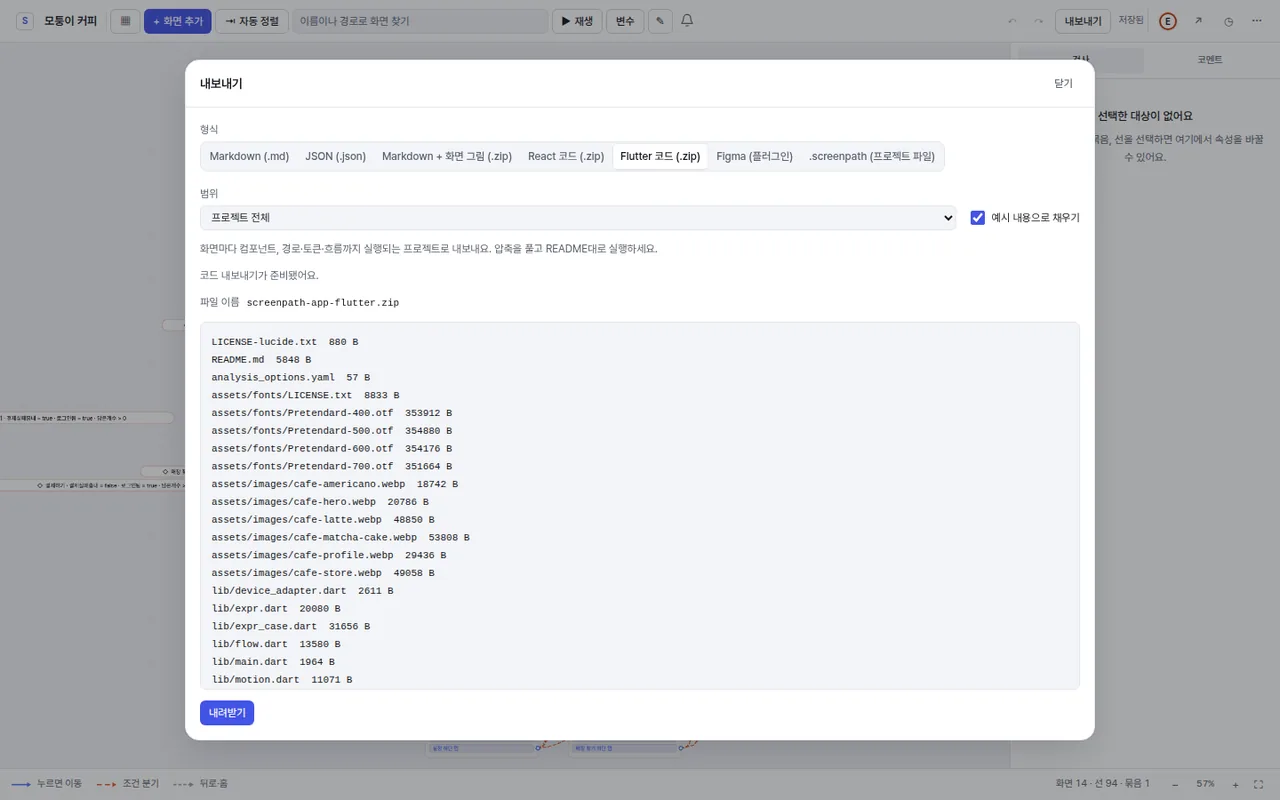Viewport: 1280px width, 800px height.
Task: Select the React 코드 (.zip) tab
Action: pos(566,156)
